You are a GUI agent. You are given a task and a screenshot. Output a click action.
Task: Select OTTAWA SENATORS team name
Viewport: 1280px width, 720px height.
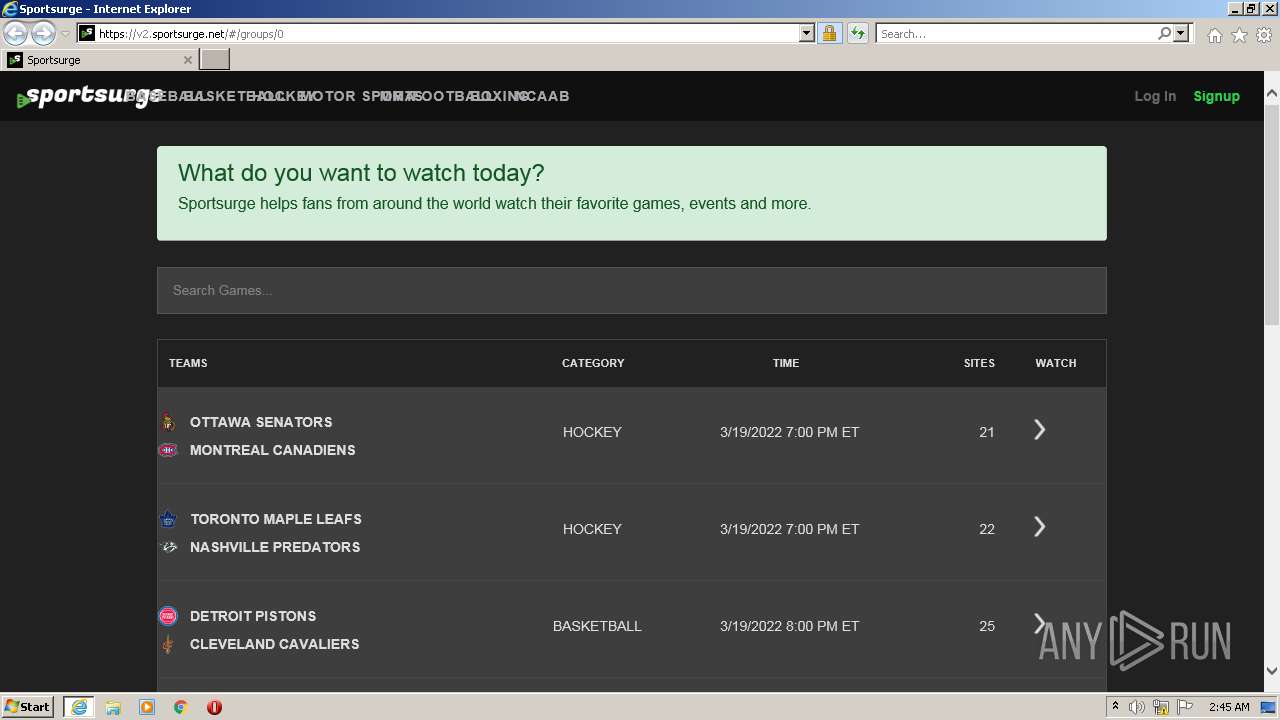[x=261, y=422]
